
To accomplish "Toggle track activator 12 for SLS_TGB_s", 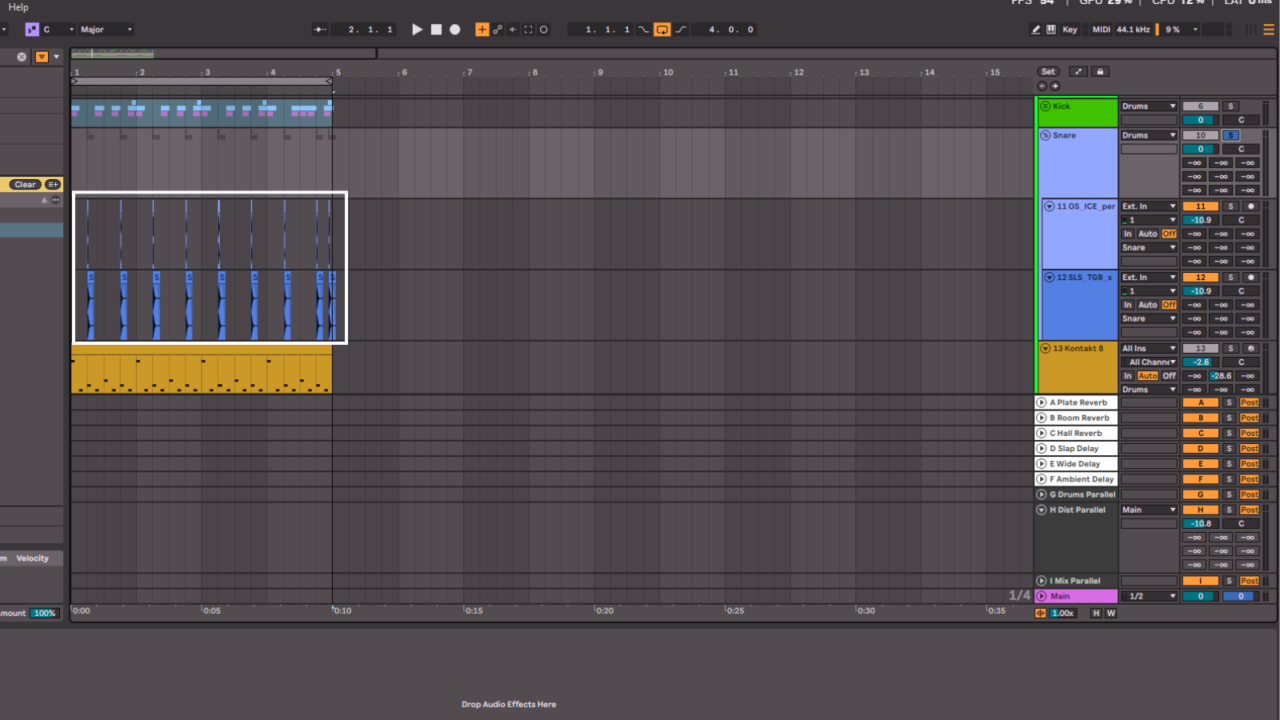I will point(1200,277).
